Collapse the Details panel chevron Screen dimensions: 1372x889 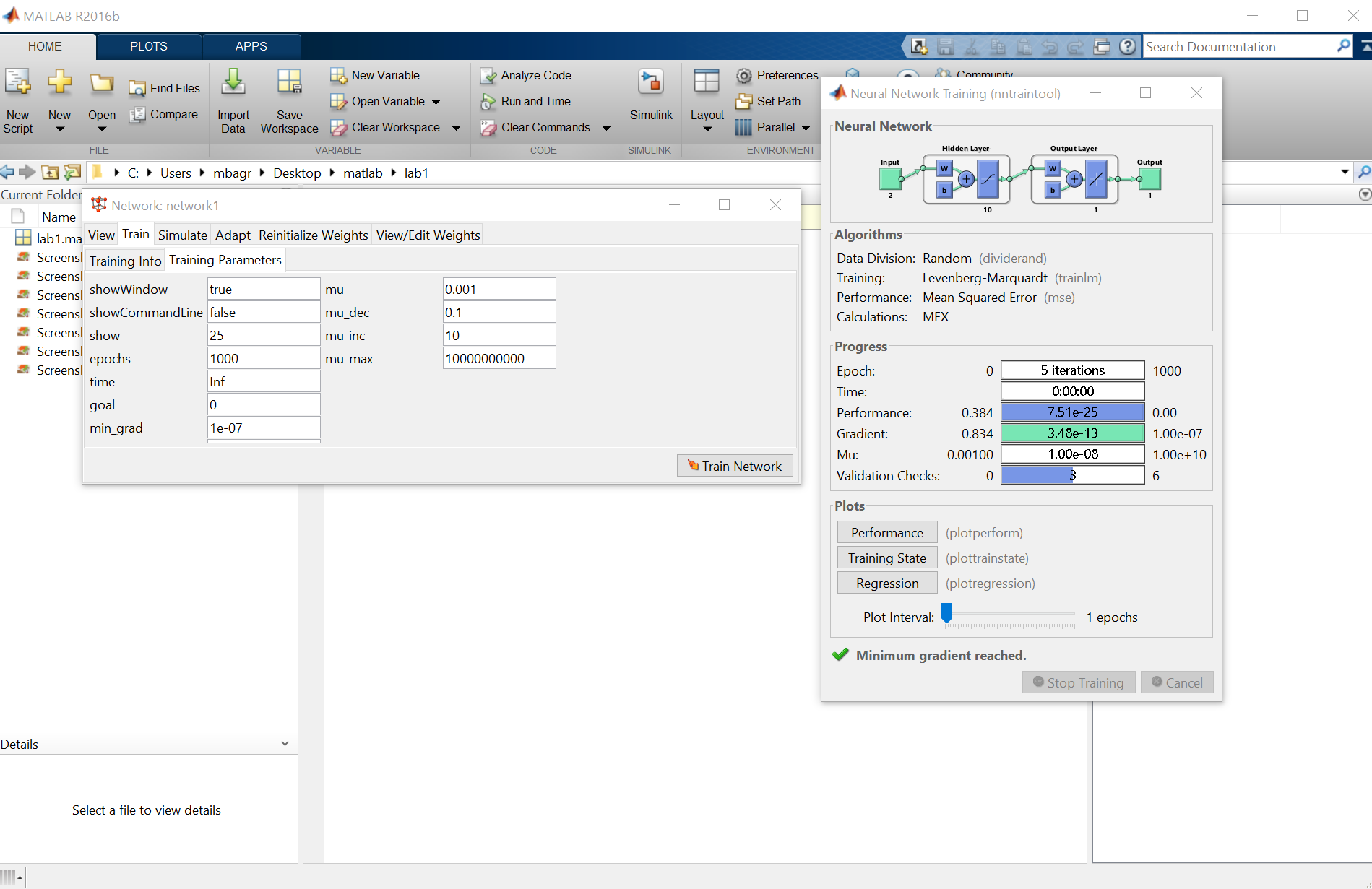tap(285, 743)
